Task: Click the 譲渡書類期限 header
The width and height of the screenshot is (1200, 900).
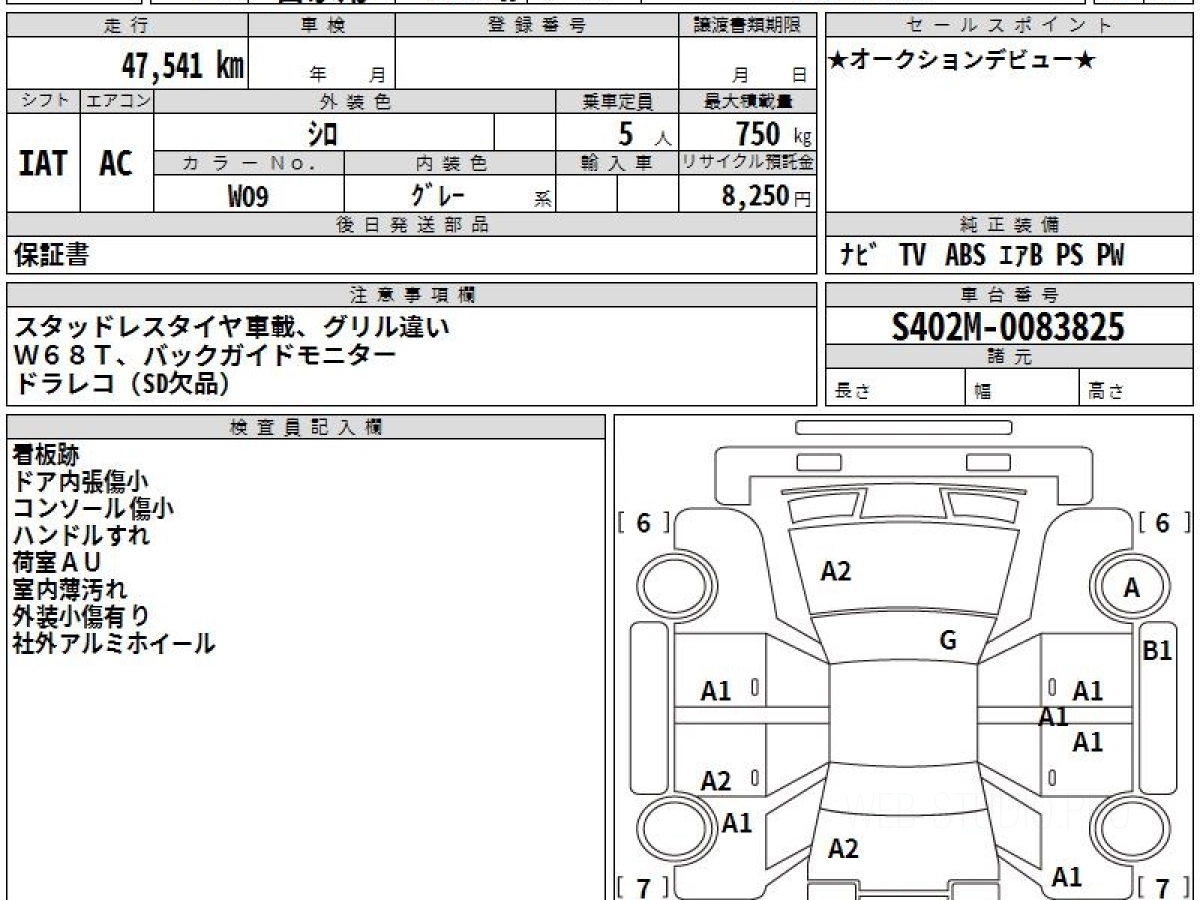Action: 747,26
